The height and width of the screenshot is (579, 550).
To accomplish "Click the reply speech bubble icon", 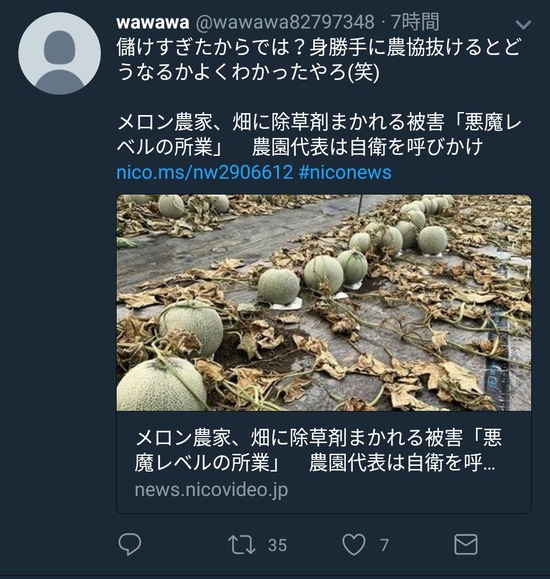I will (x=130, y=544).
